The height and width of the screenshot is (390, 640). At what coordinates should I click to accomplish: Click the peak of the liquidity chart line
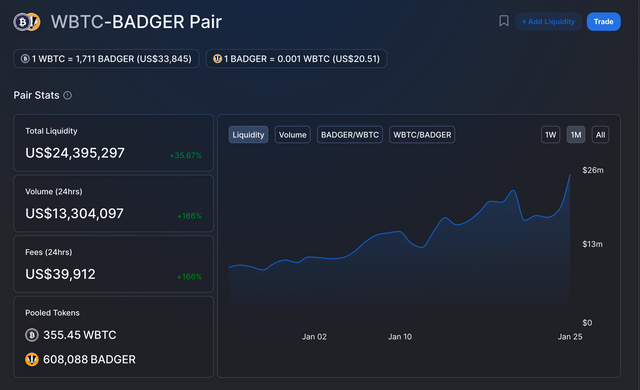[x=570, y=175]
